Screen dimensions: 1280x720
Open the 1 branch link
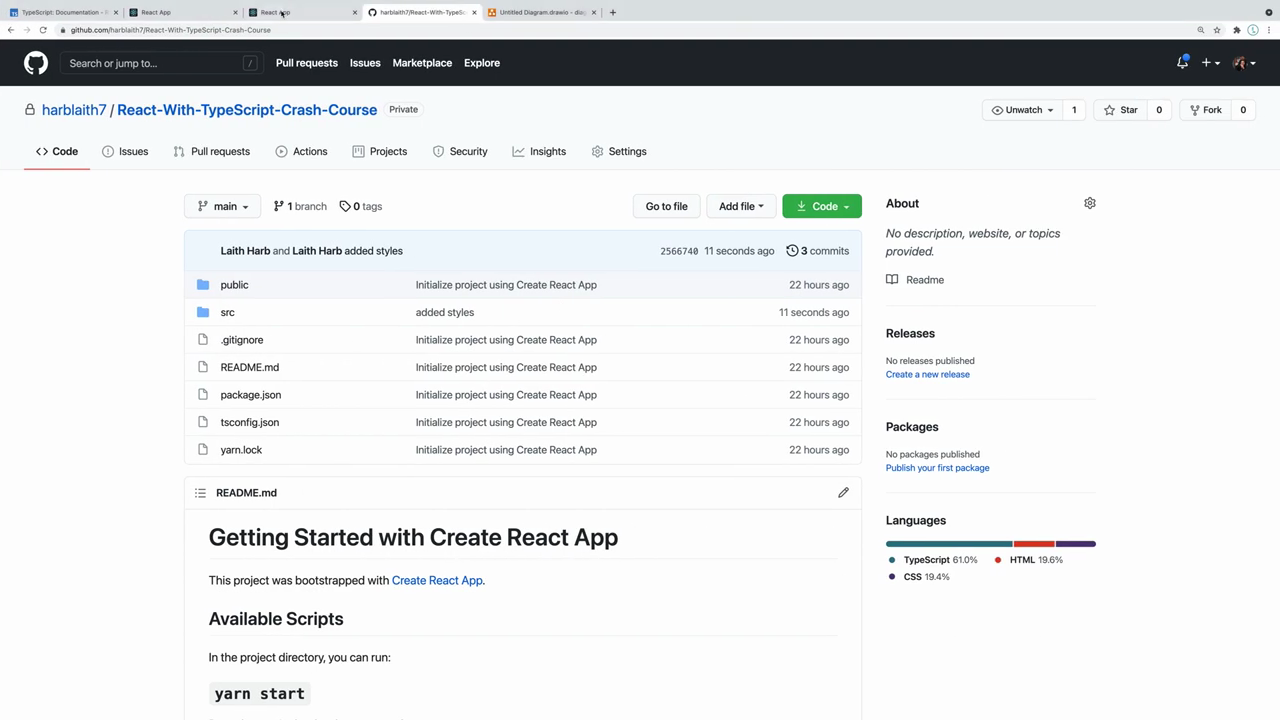click(300, 206)
